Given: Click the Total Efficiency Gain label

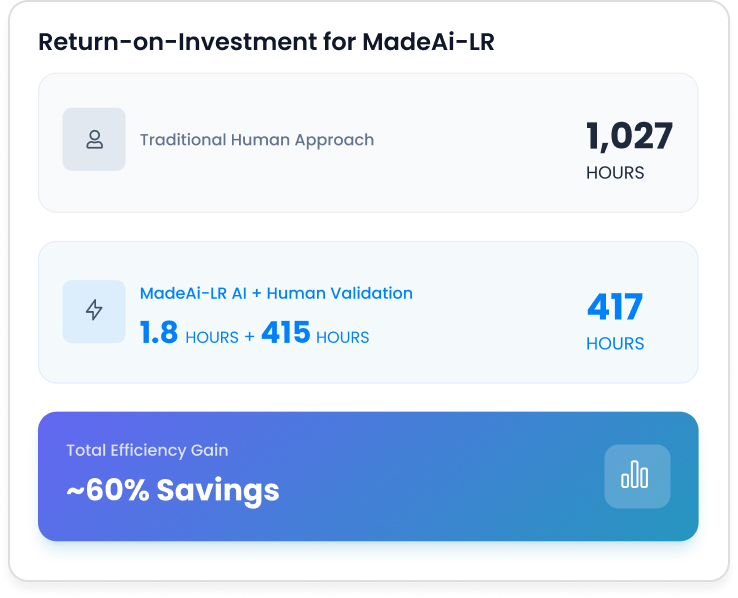Looking at the screenshot, I should pyautogui.click(x=147, y=450).
